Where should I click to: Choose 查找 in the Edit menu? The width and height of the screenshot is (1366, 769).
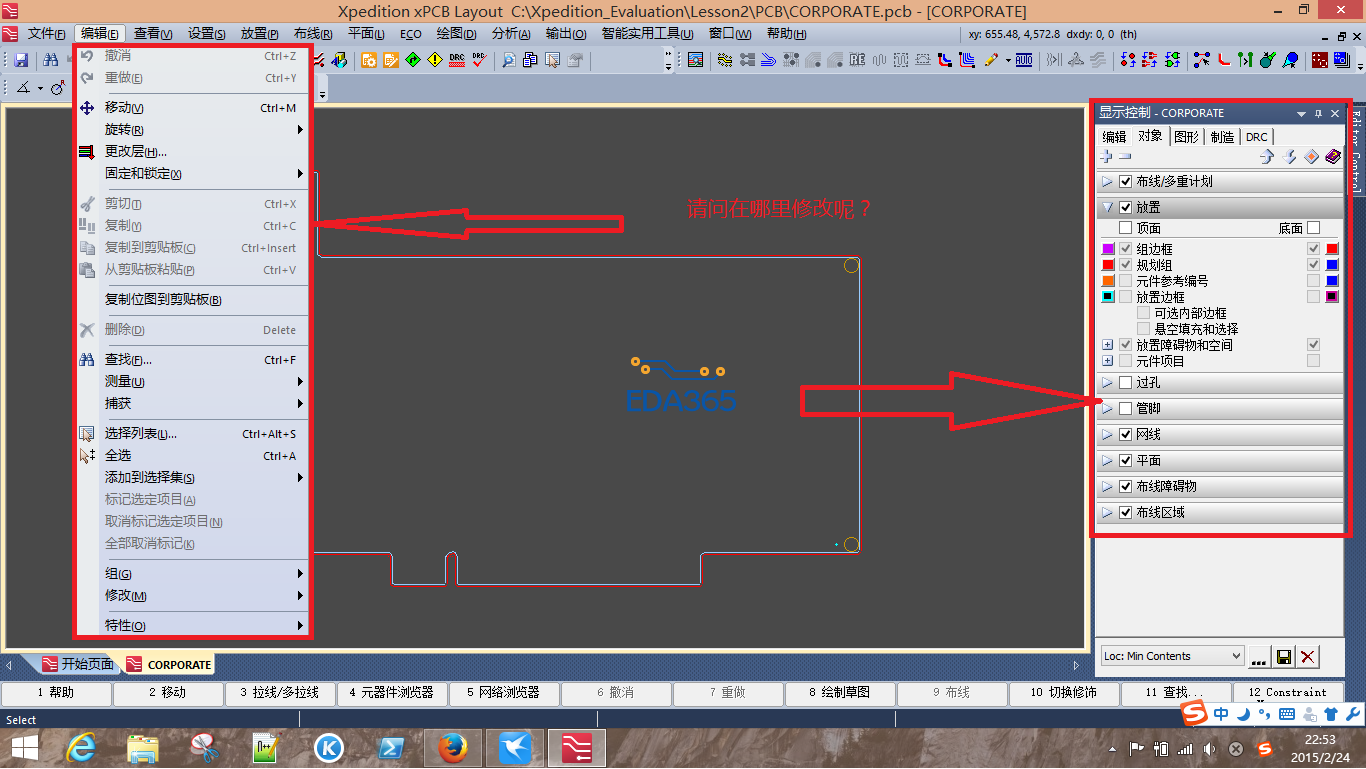click(x=193, y=360)
